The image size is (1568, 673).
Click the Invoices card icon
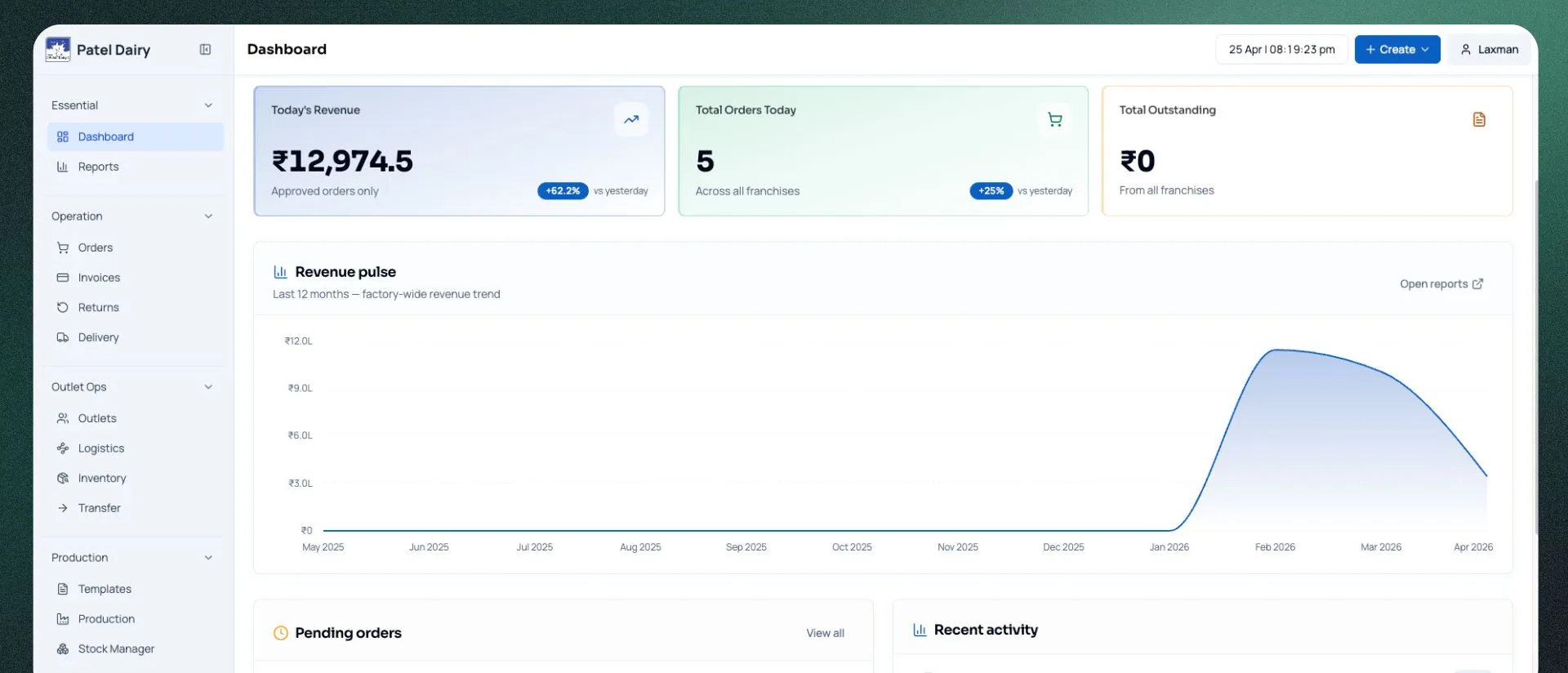(63, 278)
